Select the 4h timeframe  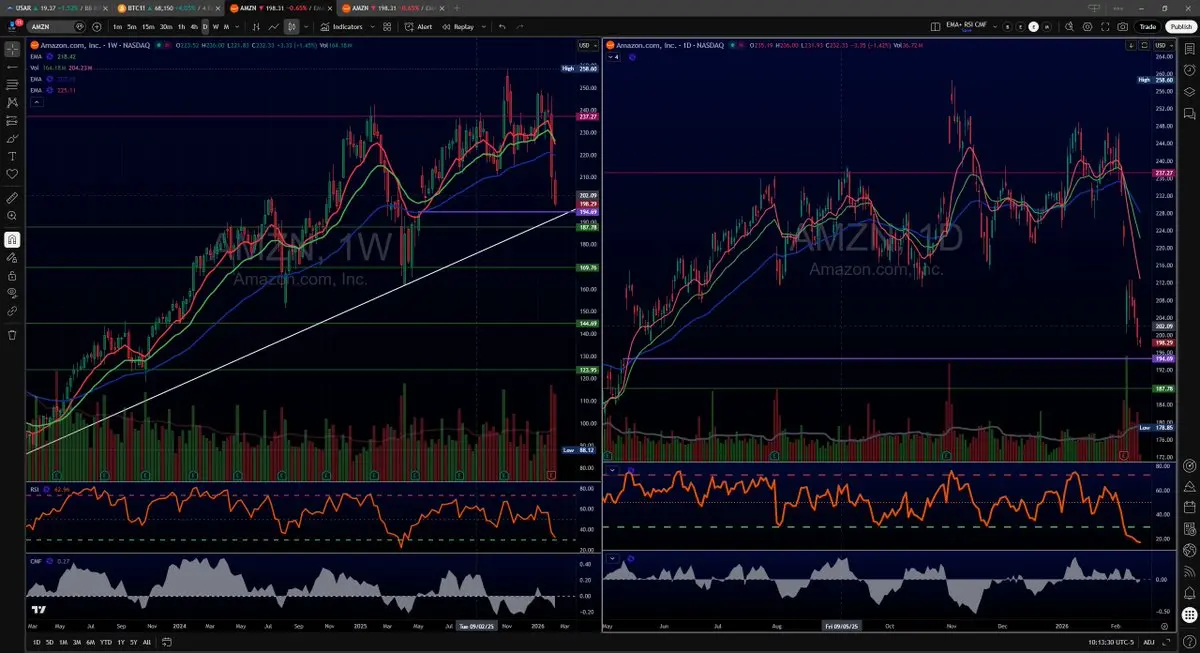[194, 25]
